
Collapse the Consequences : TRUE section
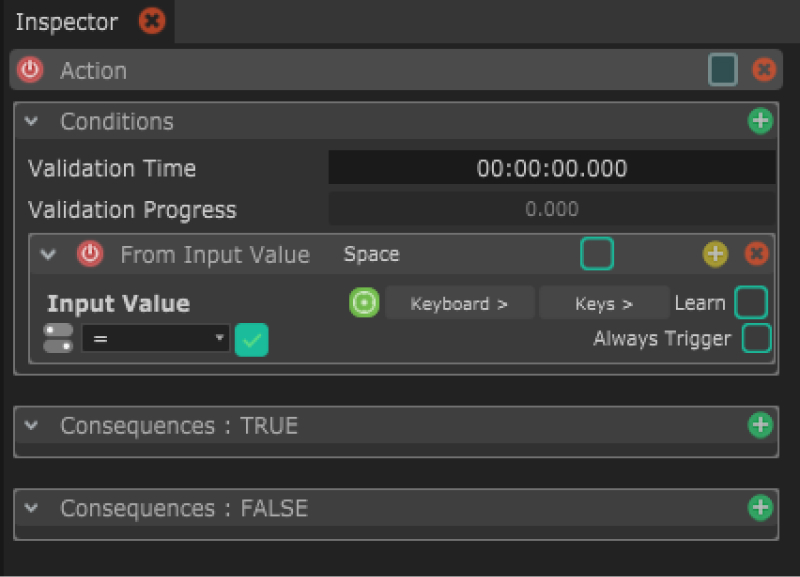coord(32,425)
